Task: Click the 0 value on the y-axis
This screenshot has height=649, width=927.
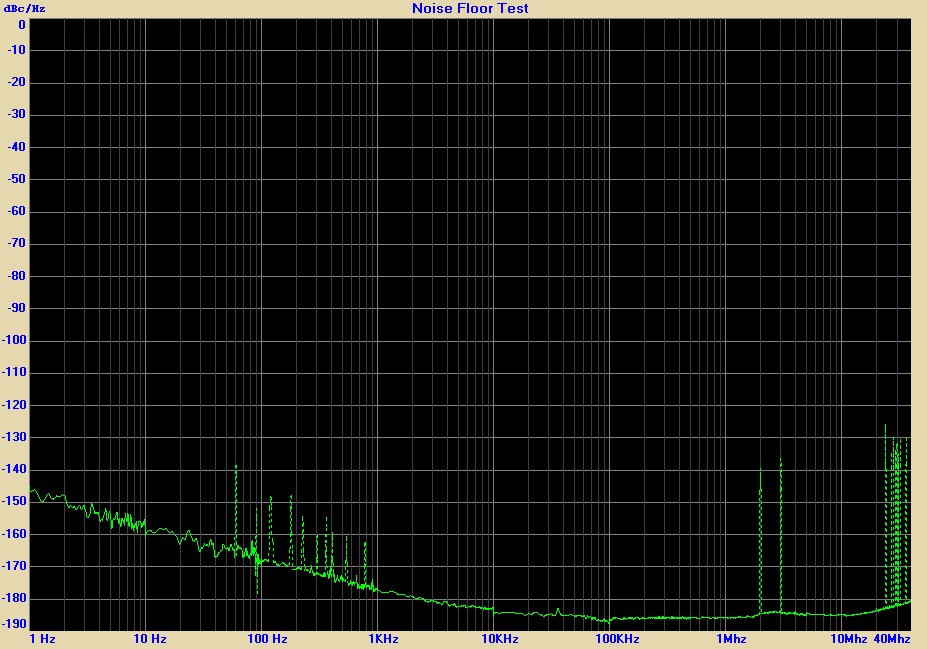Action: click(22, 25)
